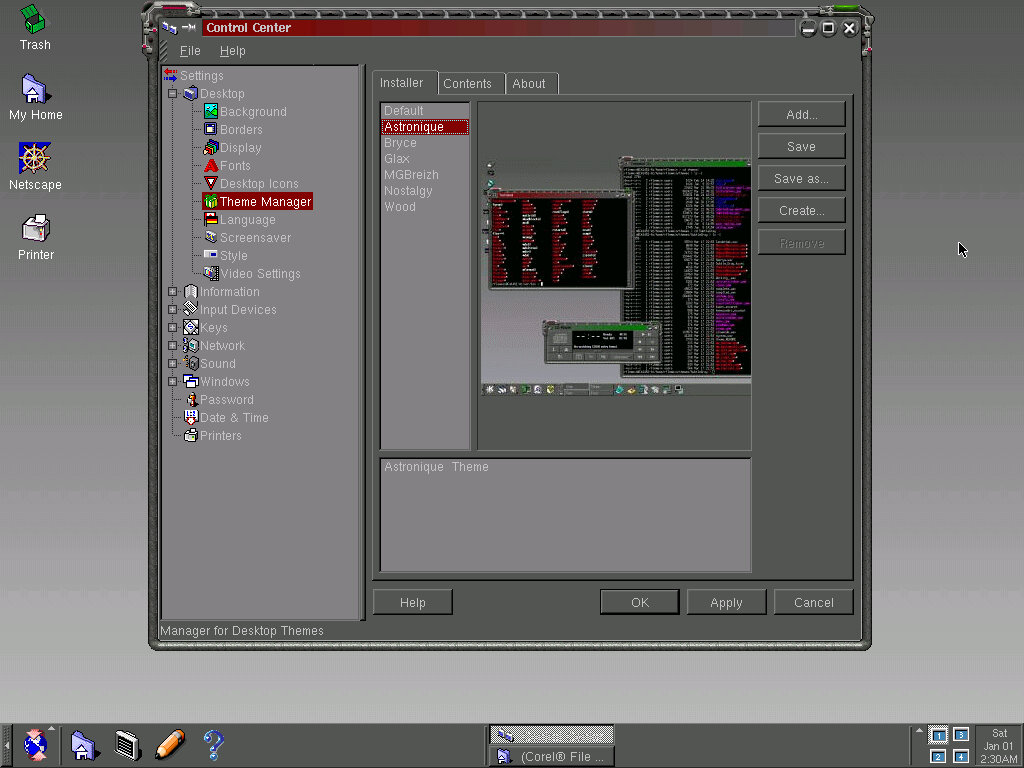Open the Netscape desktop icon

coord(35,158)
